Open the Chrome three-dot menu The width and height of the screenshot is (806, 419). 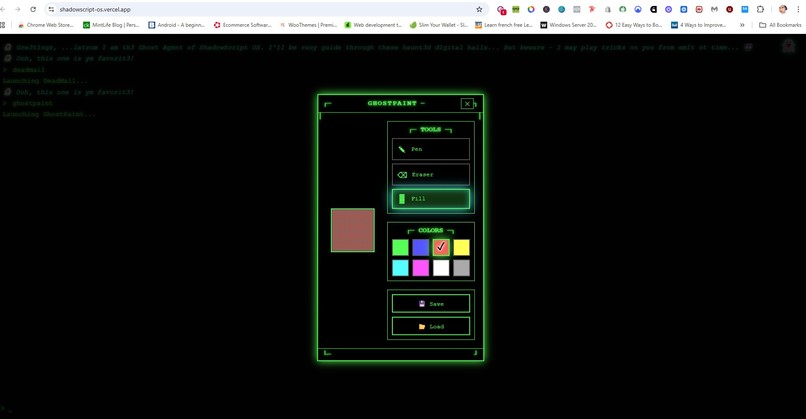click(x=798, y=9)
